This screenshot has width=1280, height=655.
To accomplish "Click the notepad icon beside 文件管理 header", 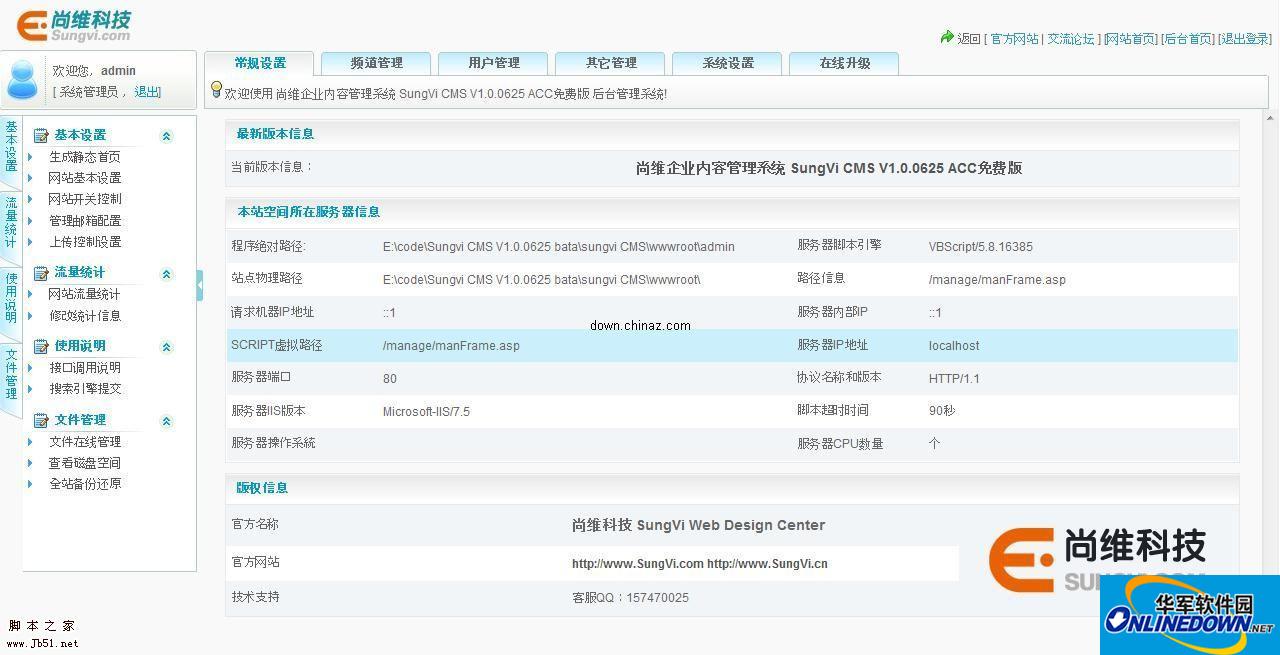I will pyautogui.click(x=39, y=420).
